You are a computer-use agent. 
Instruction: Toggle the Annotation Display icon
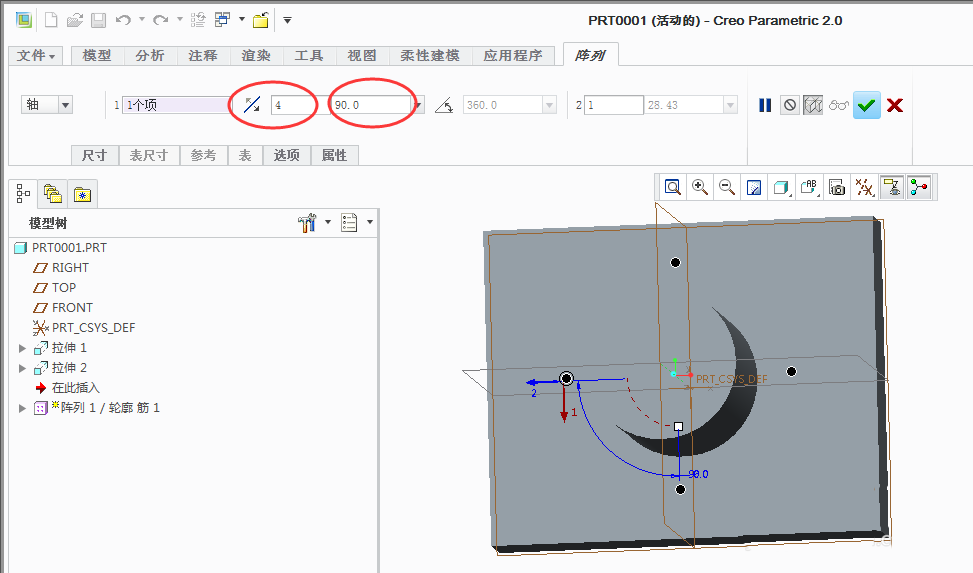click(x=892, y=187)
